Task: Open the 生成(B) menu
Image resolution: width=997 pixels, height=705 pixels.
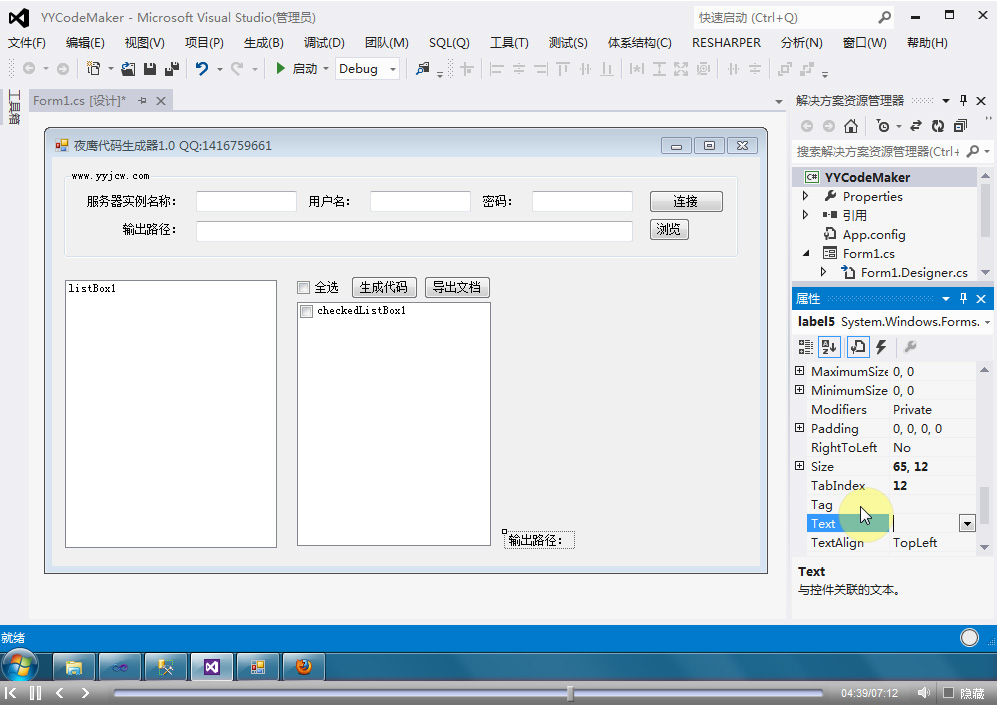Action: pyautogui.click(x=263, y=43)
